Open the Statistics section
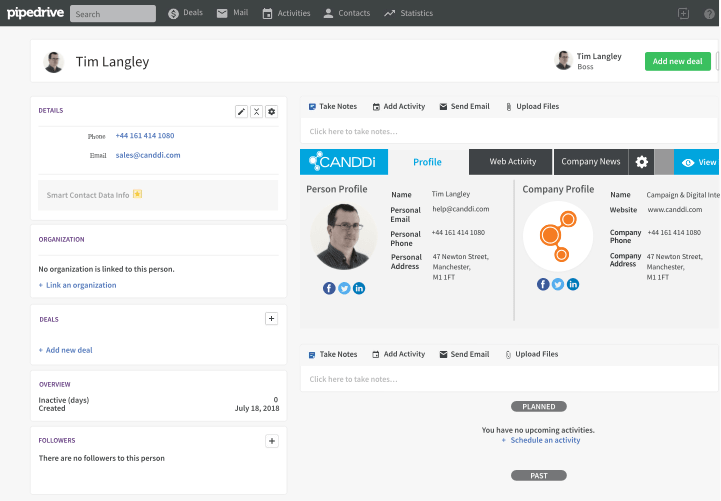The width and height of the screenshot is (721, 501). click(408, 13)
